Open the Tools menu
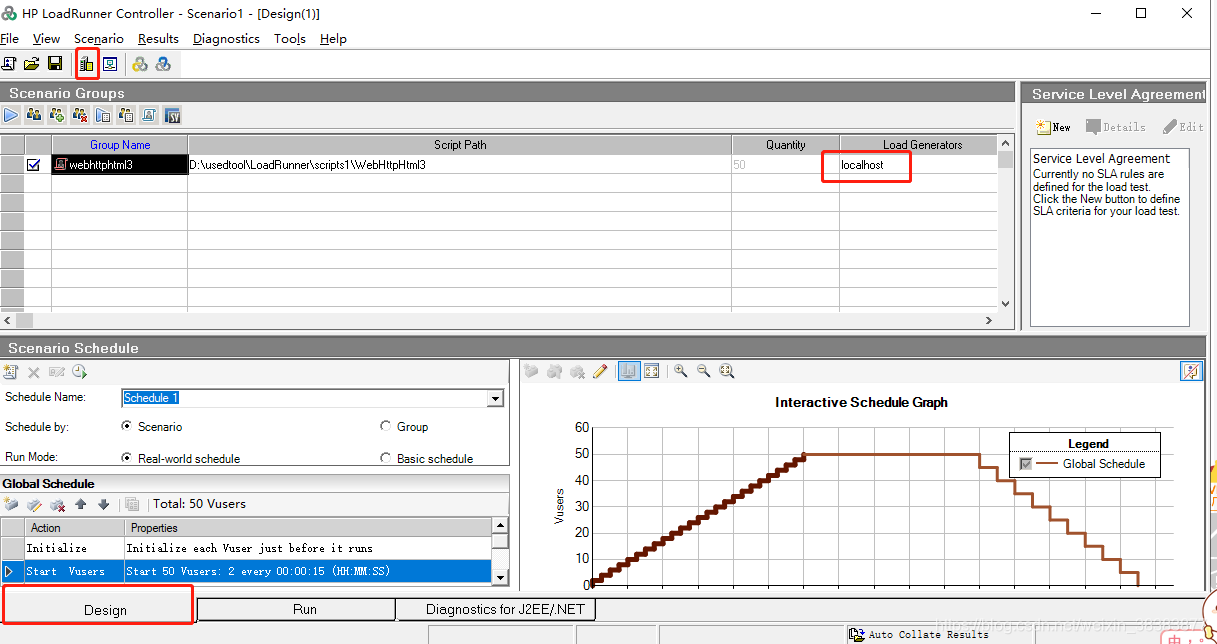The width and height of the screenshot is (1217, 644). (290, 38)
